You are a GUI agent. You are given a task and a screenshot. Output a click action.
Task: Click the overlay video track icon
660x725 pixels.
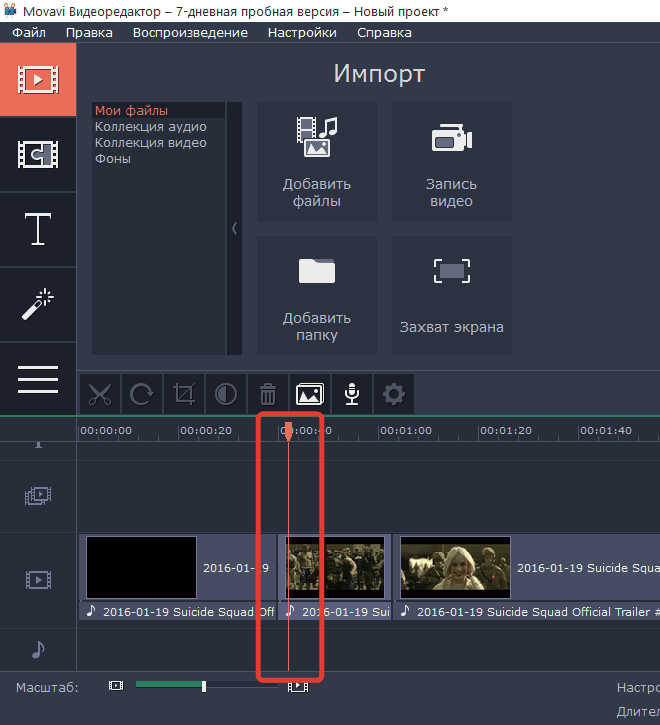pyautogui.click(x=38, y=496)
